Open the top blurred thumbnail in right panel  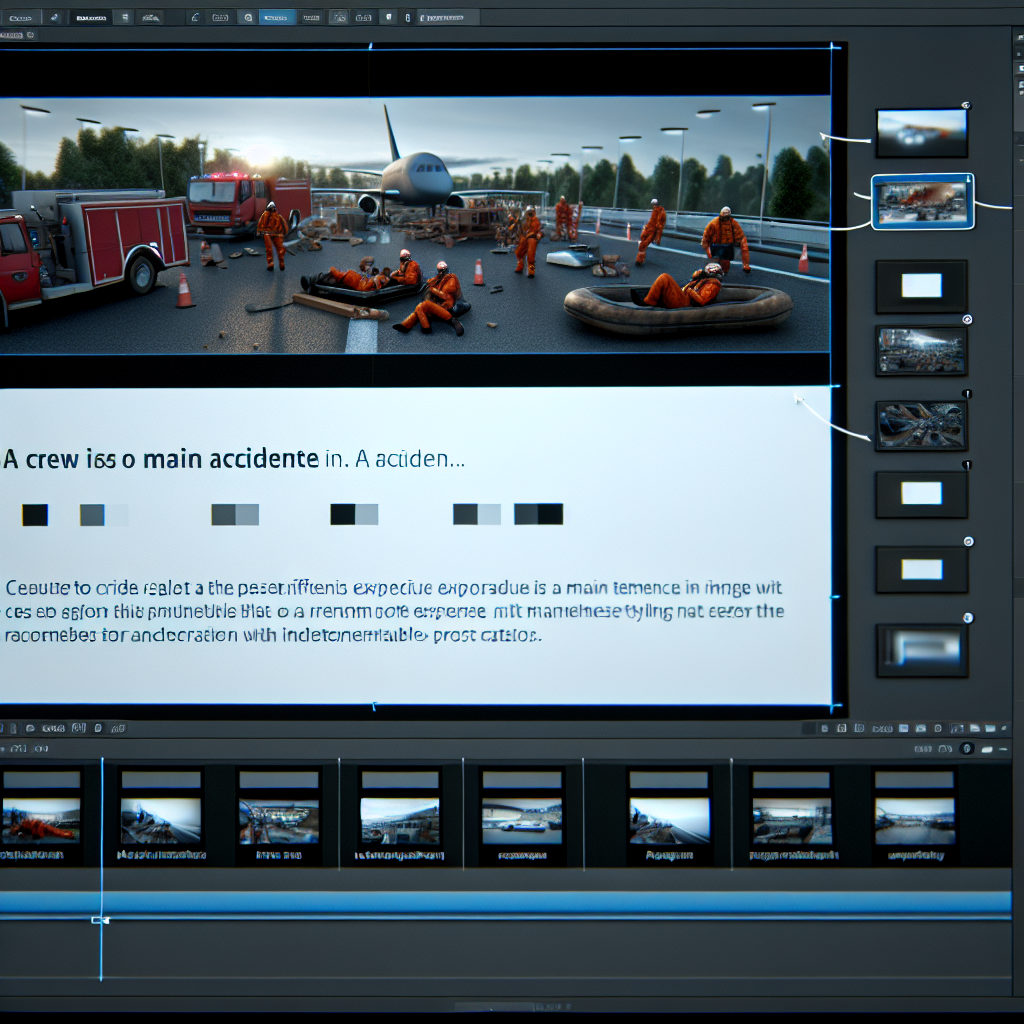click(x=921, y=133)
